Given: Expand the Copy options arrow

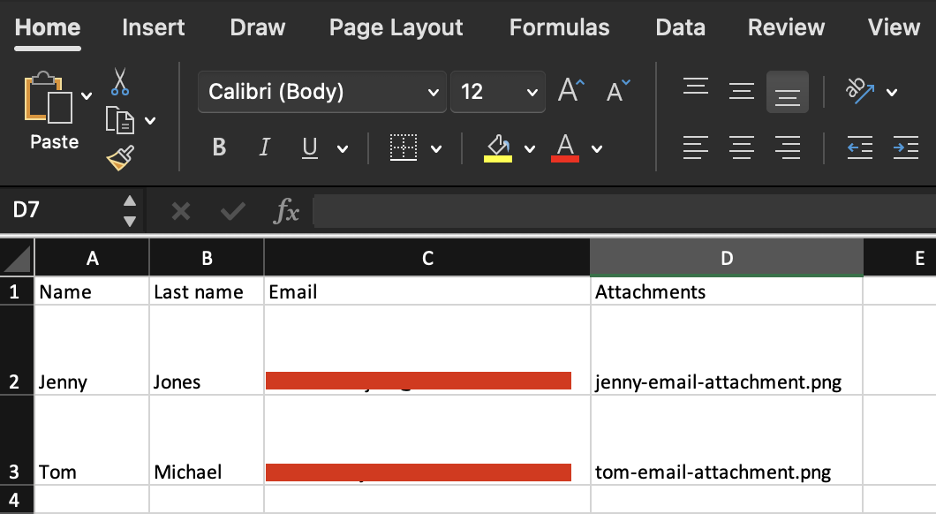Looking at the screenshot, I should coord(150,121).
